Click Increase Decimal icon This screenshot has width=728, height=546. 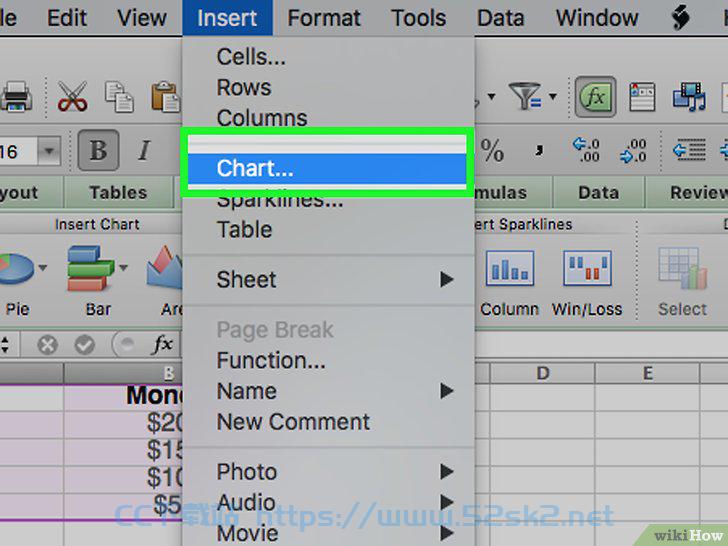(x=586, y=150)
